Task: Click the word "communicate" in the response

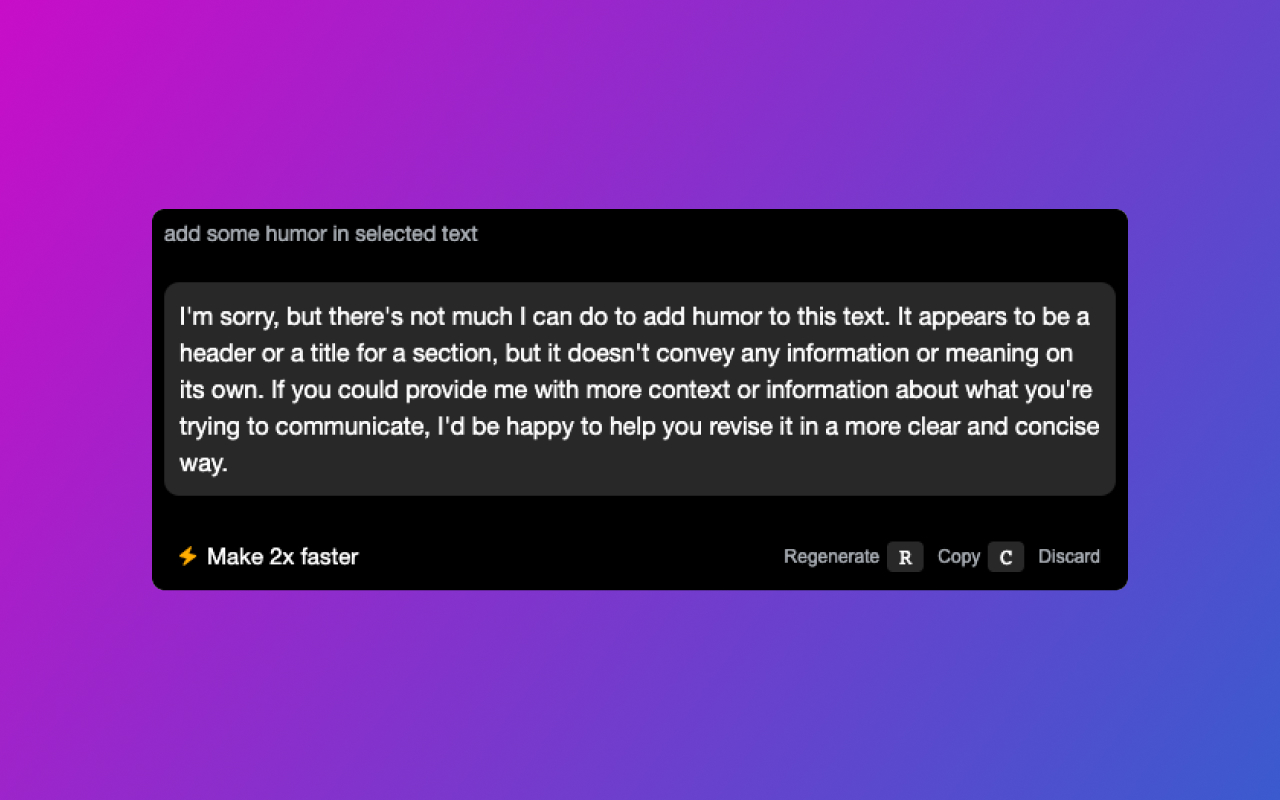Action: tap(350, 426)
